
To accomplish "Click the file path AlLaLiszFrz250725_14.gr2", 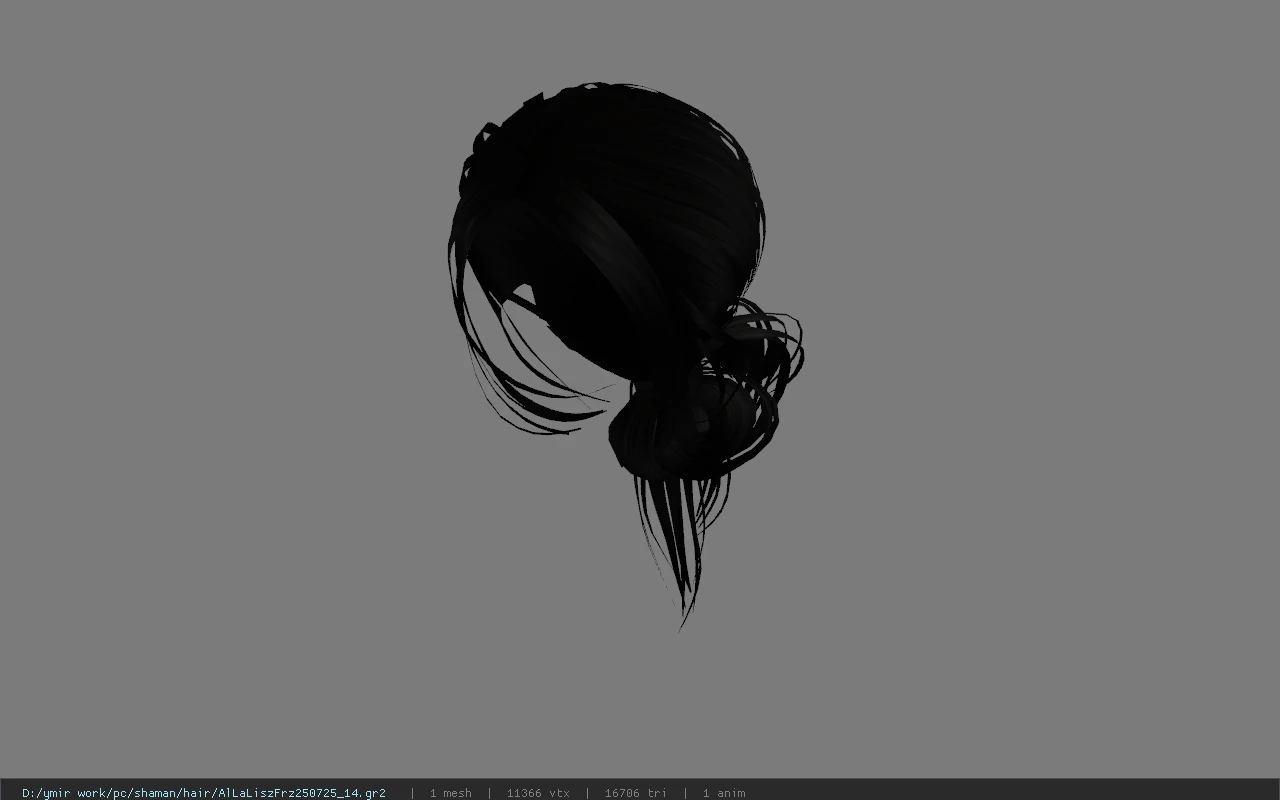I will pyautogui.click(x=204, y=793).
